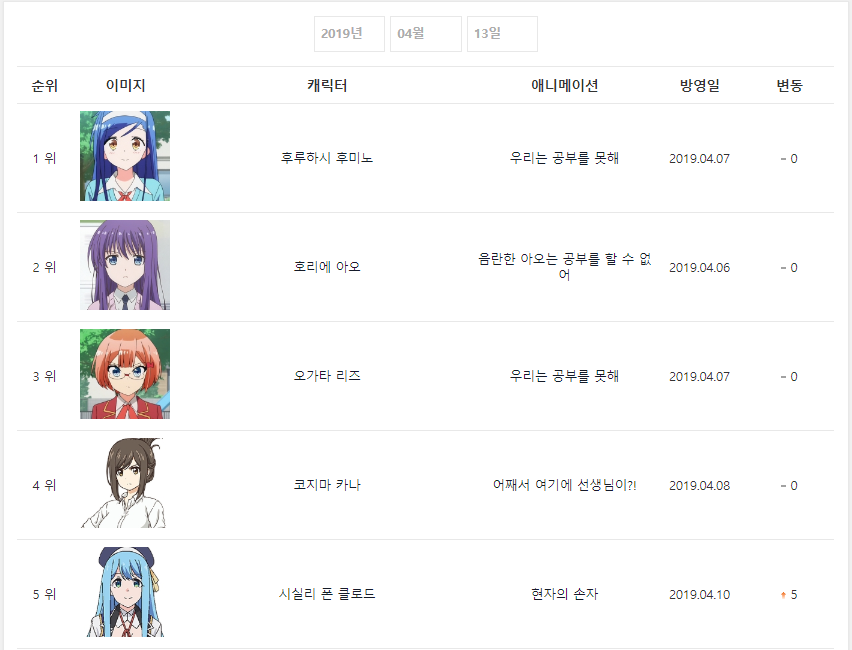Open the 13일 day dropdown

click(502, 34)
